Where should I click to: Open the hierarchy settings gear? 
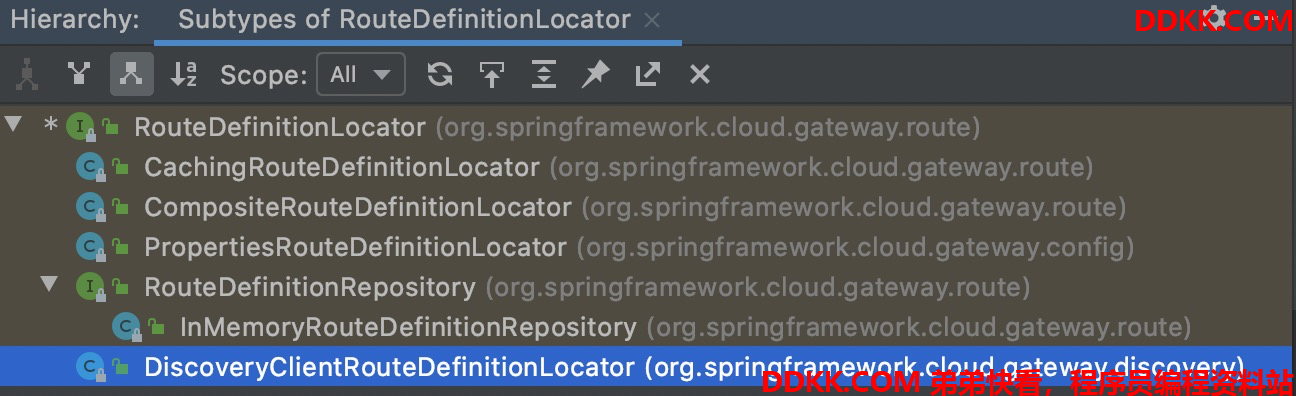(1215, 17)
